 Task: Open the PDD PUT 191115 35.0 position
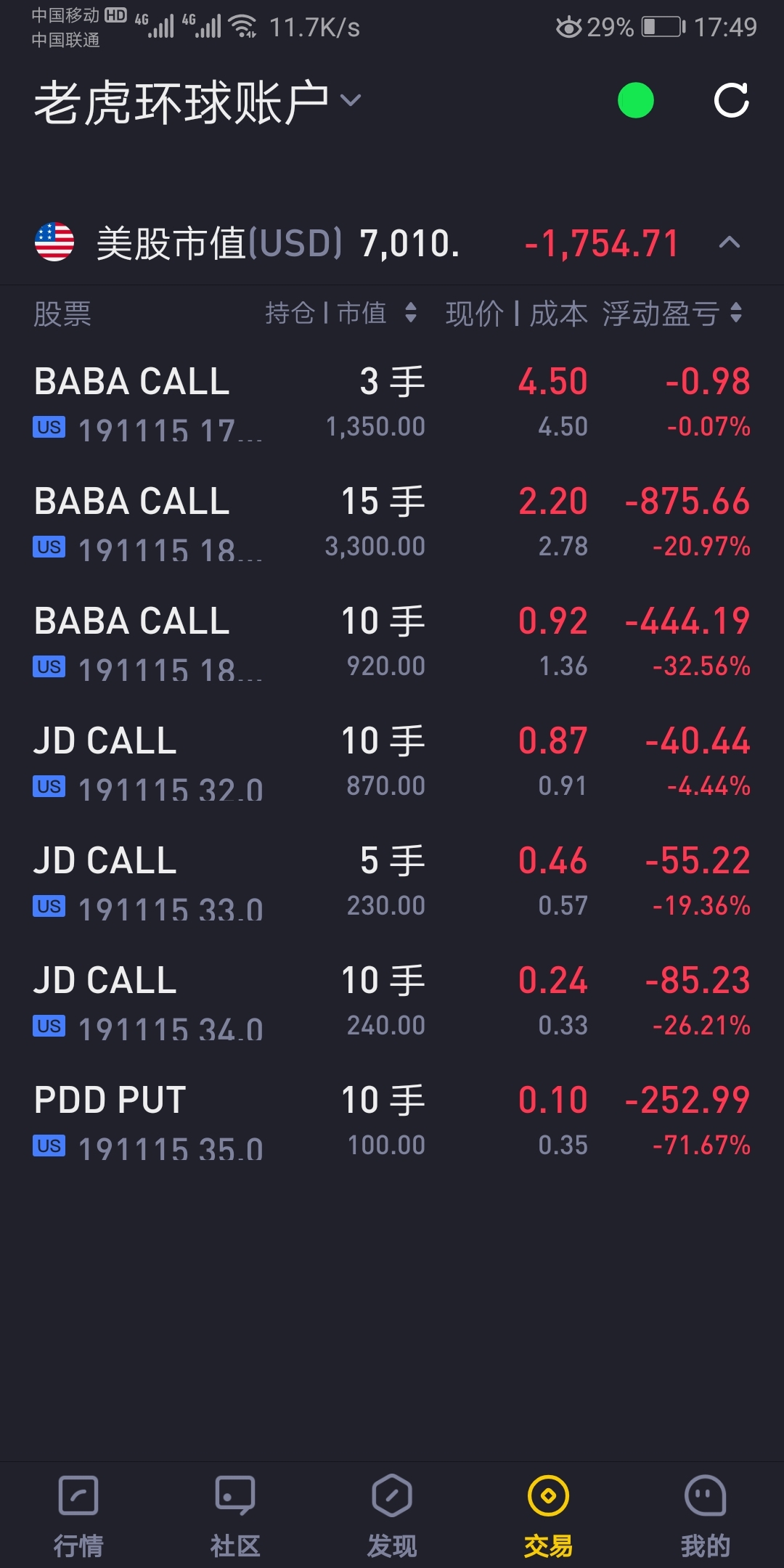(x=392, y=1122)
